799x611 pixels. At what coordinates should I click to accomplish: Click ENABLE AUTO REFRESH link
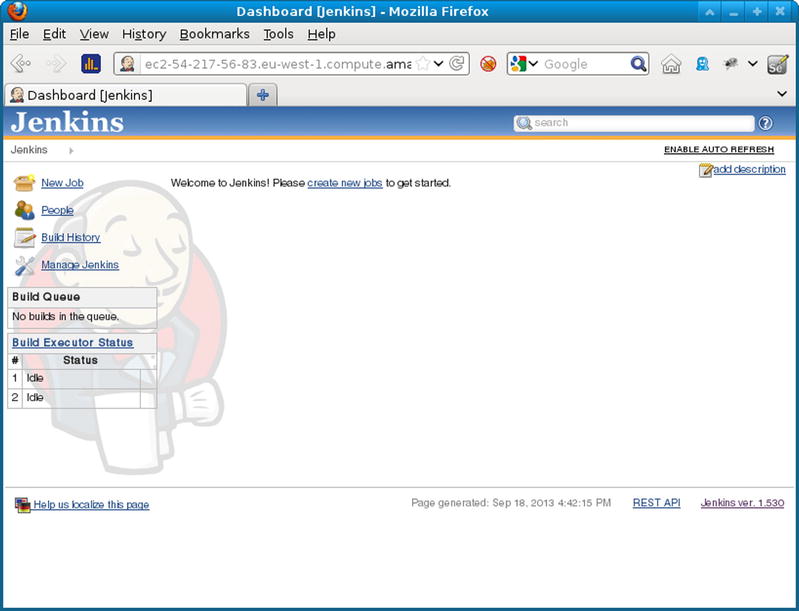click(x=718, y=149)
